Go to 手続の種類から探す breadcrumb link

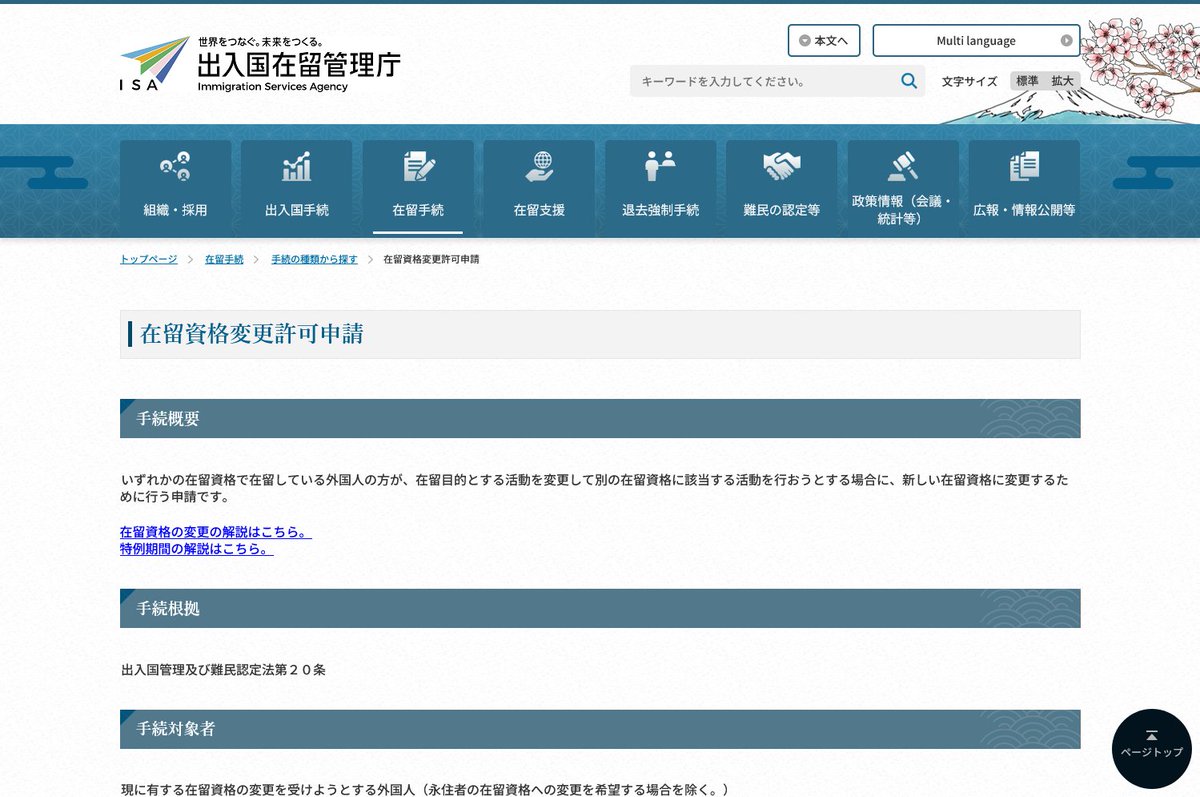314,259
